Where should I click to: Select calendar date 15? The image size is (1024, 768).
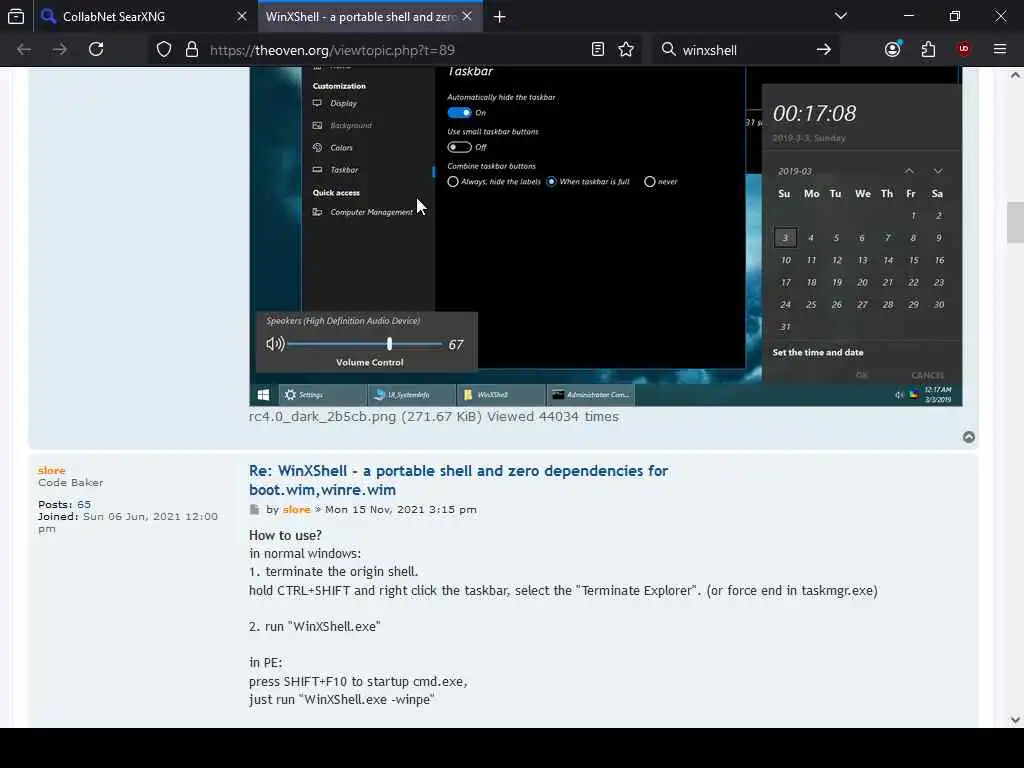click(x=913, y=260)
